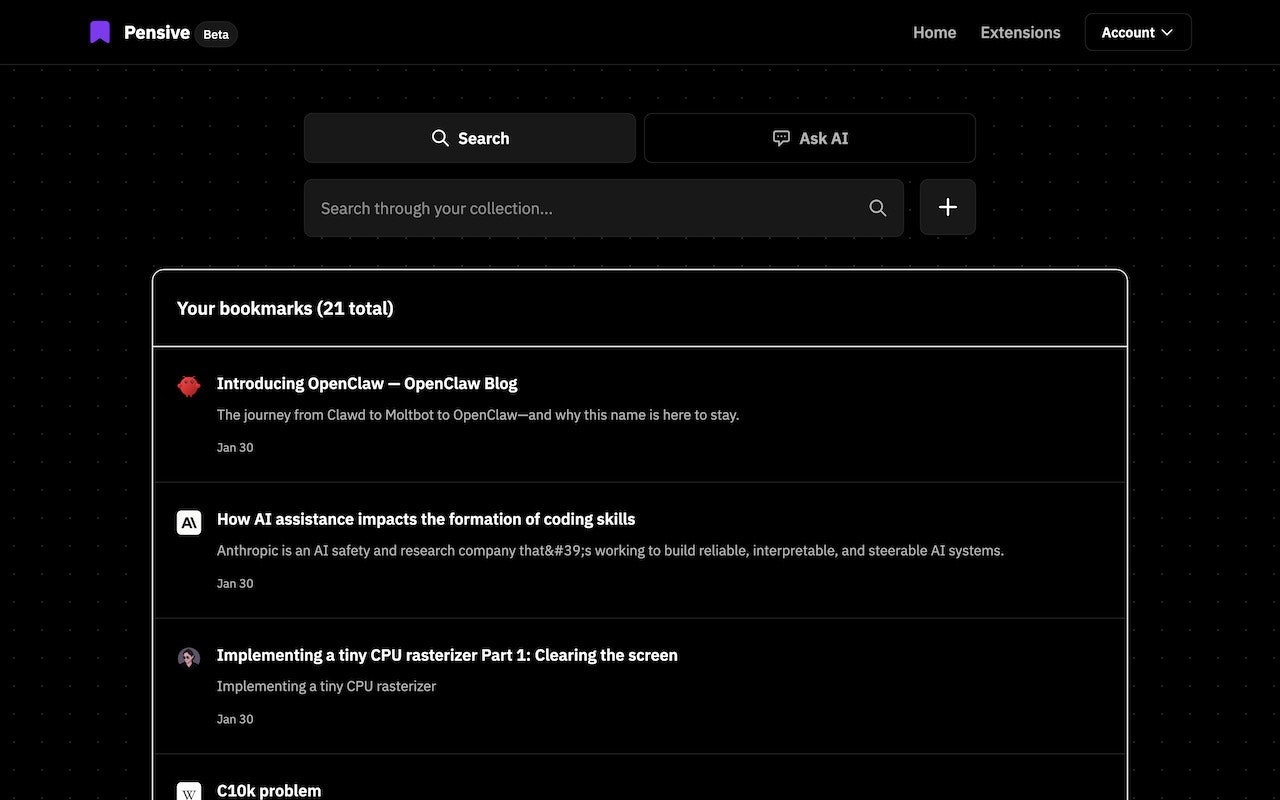Click the "Implementing a tiny CPU rasterizer" description text
Viewport: 1280px width, 800px height.
(x=326, y=687)
